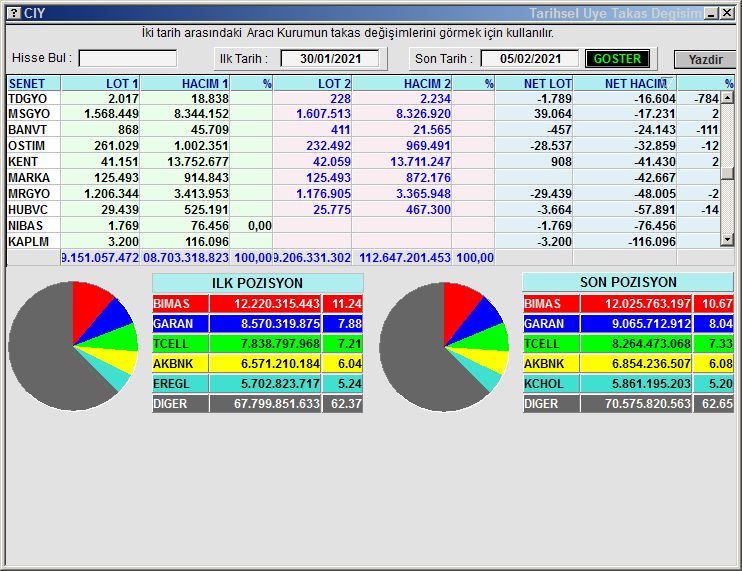
Task: Sort by NET HACIM column header
Action: [625, 83]
